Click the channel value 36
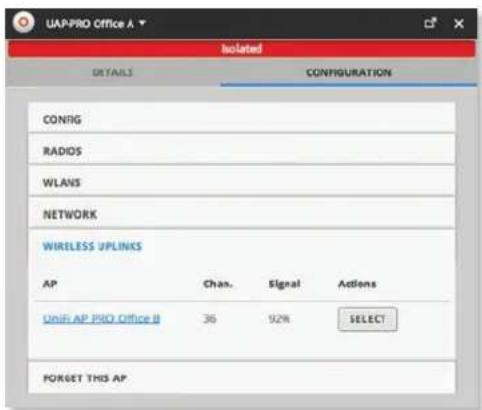The image size is (482, 410). click(x=210, y=319)
